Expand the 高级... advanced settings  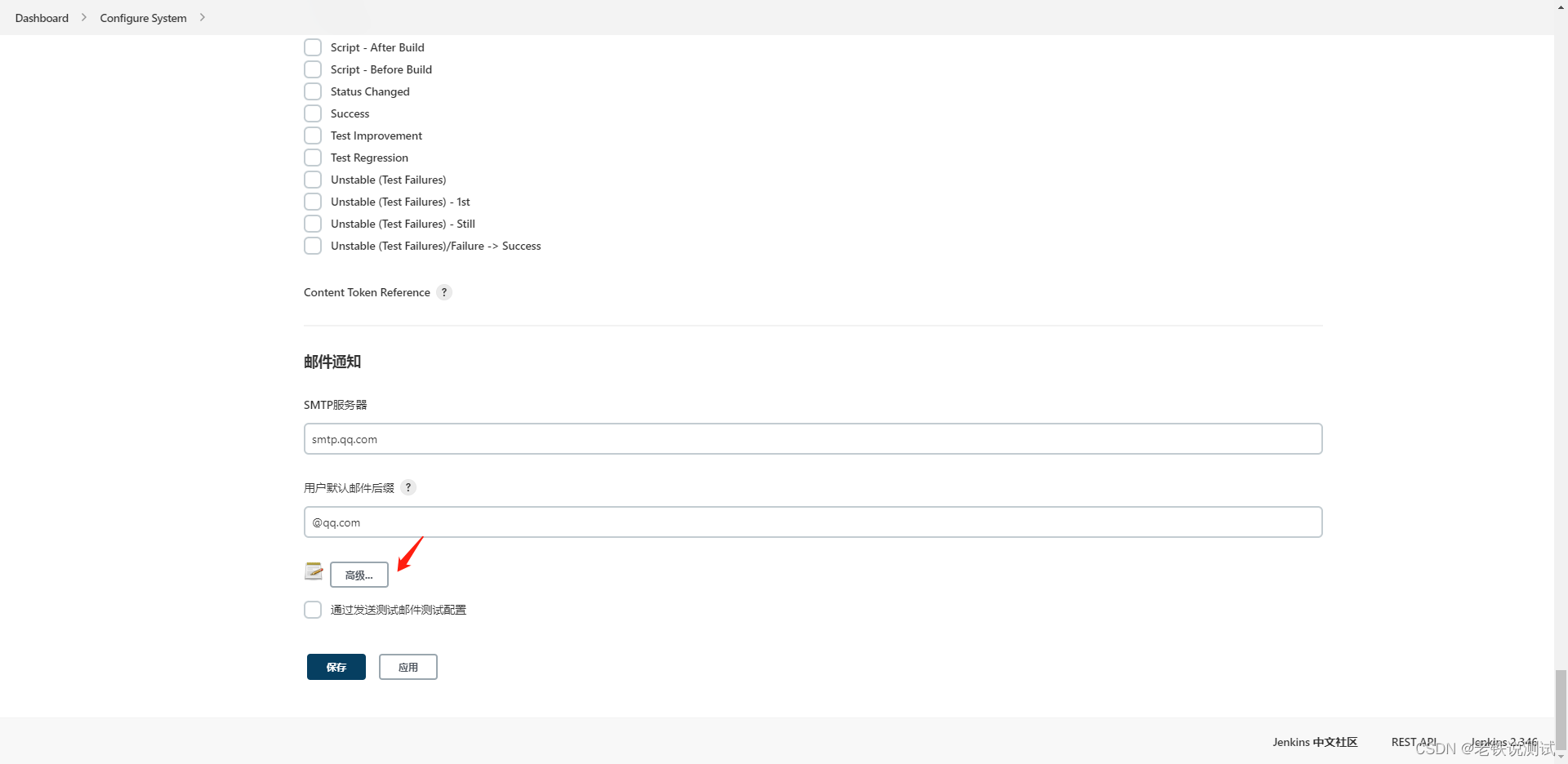(x=359, y=575)
